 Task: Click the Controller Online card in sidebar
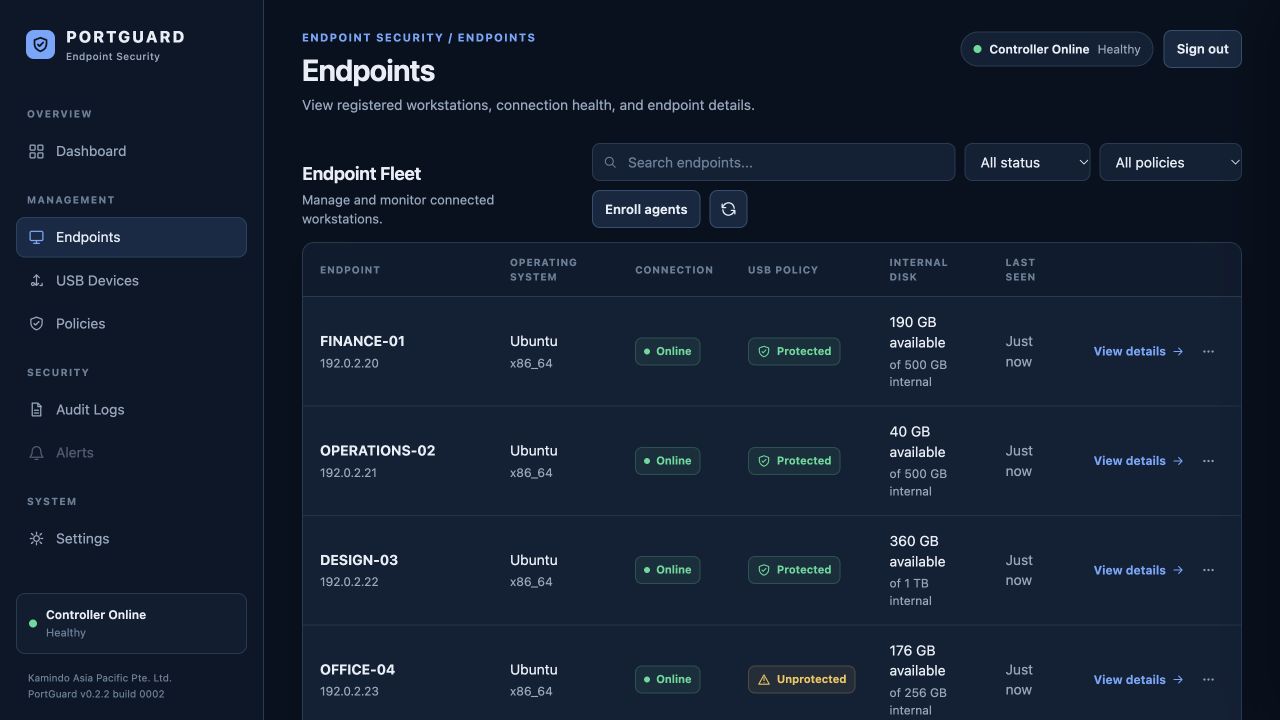pyautogui.click(x=131, y=623)
